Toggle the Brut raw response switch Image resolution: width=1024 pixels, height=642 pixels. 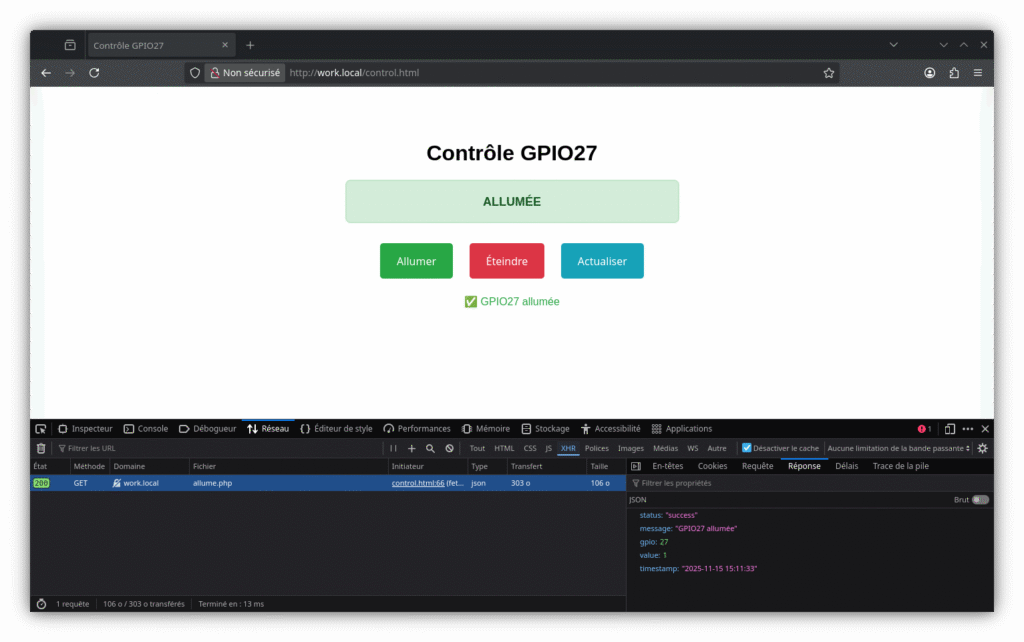[x=980, y=499]
